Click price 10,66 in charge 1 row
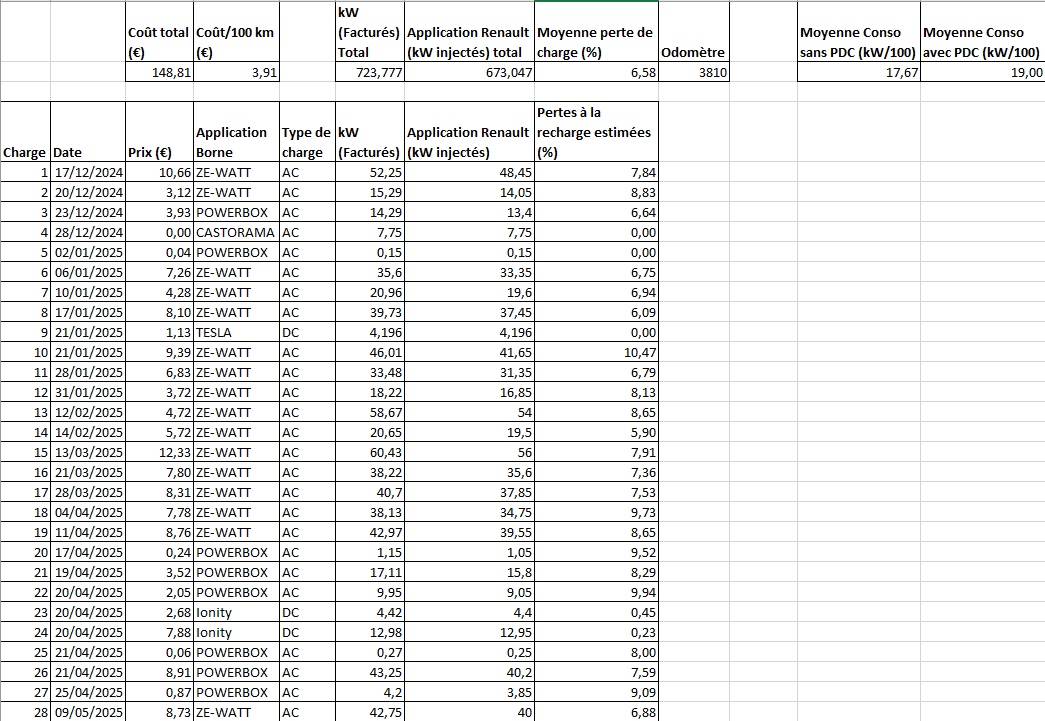The height and width of the screenshot is (721, 1045). coord(159,172)
